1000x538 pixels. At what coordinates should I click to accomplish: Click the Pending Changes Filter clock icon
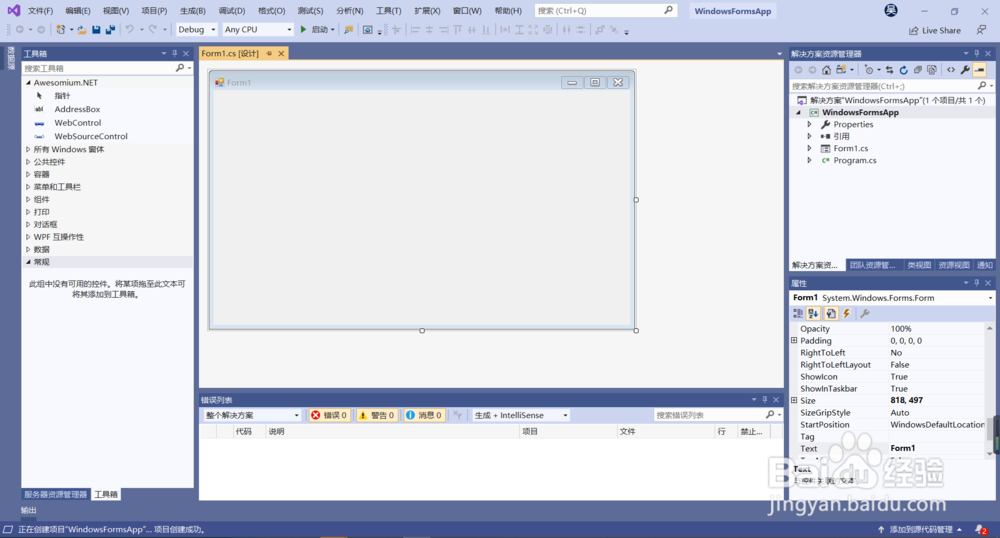(869, 70)
